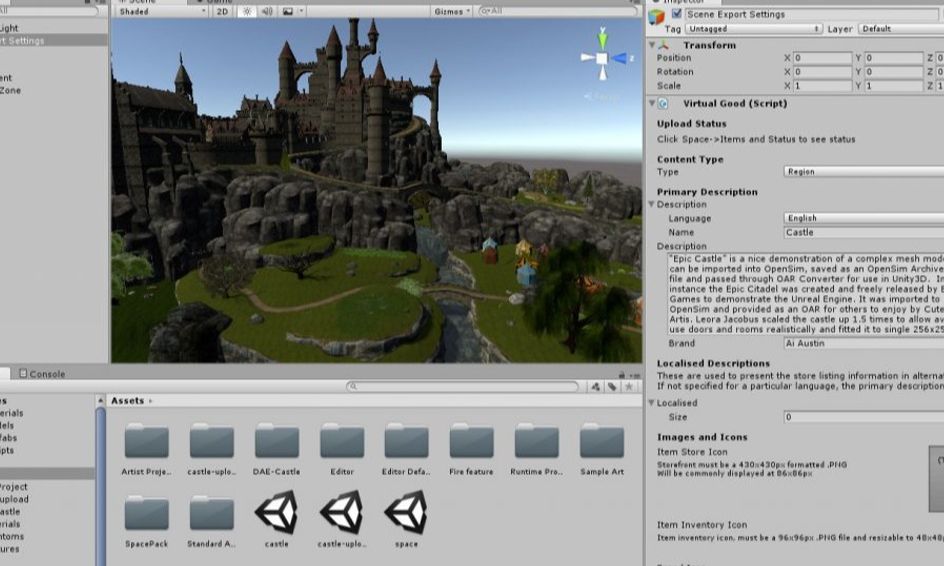The height and width of the screenshot is (566, 944).
Task: Select the Fire feature folder
Action: tap(471, 449)
